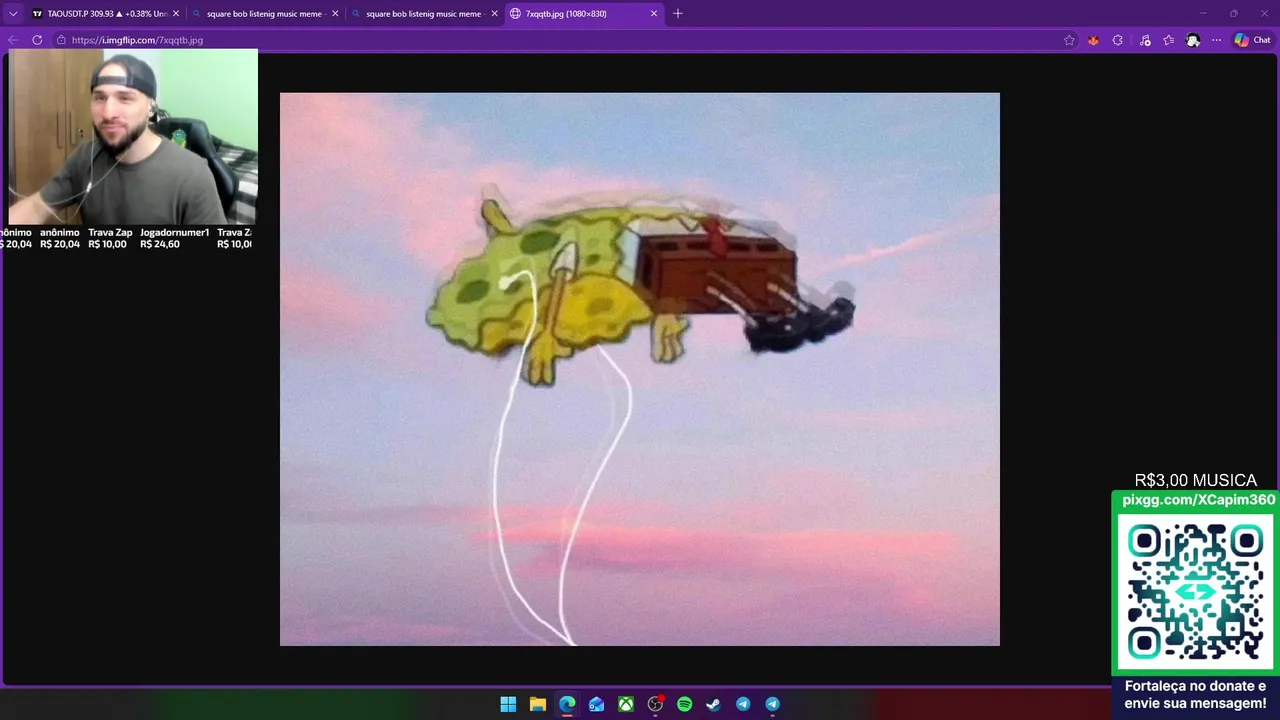Click the pixgg.com/XCapim360 donation link
Viewport: 1280px width, 720px height.
pyautogui.click(x=1198, y=500)
